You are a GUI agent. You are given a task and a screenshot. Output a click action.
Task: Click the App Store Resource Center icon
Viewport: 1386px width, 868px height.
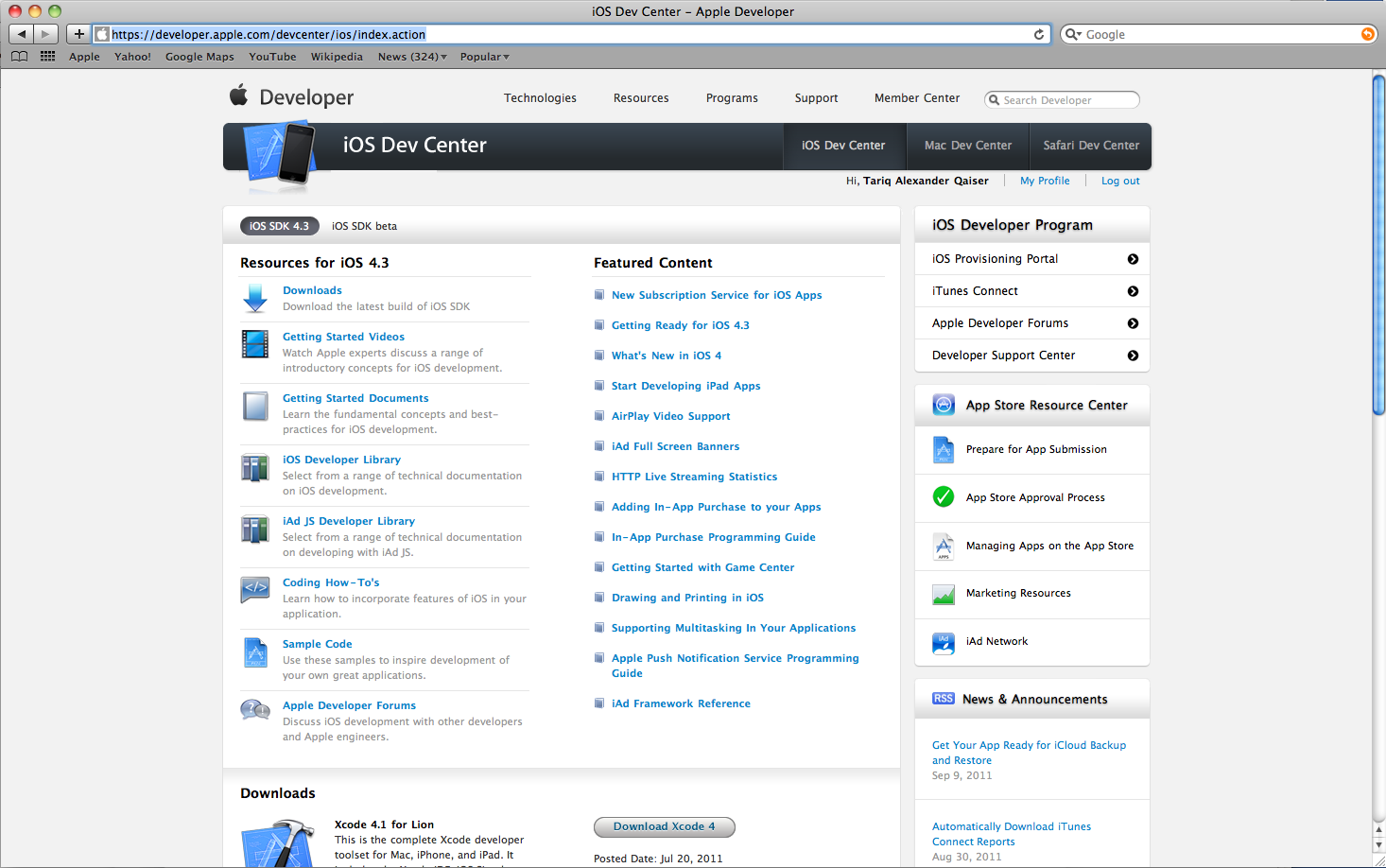(x=944, y=405)
